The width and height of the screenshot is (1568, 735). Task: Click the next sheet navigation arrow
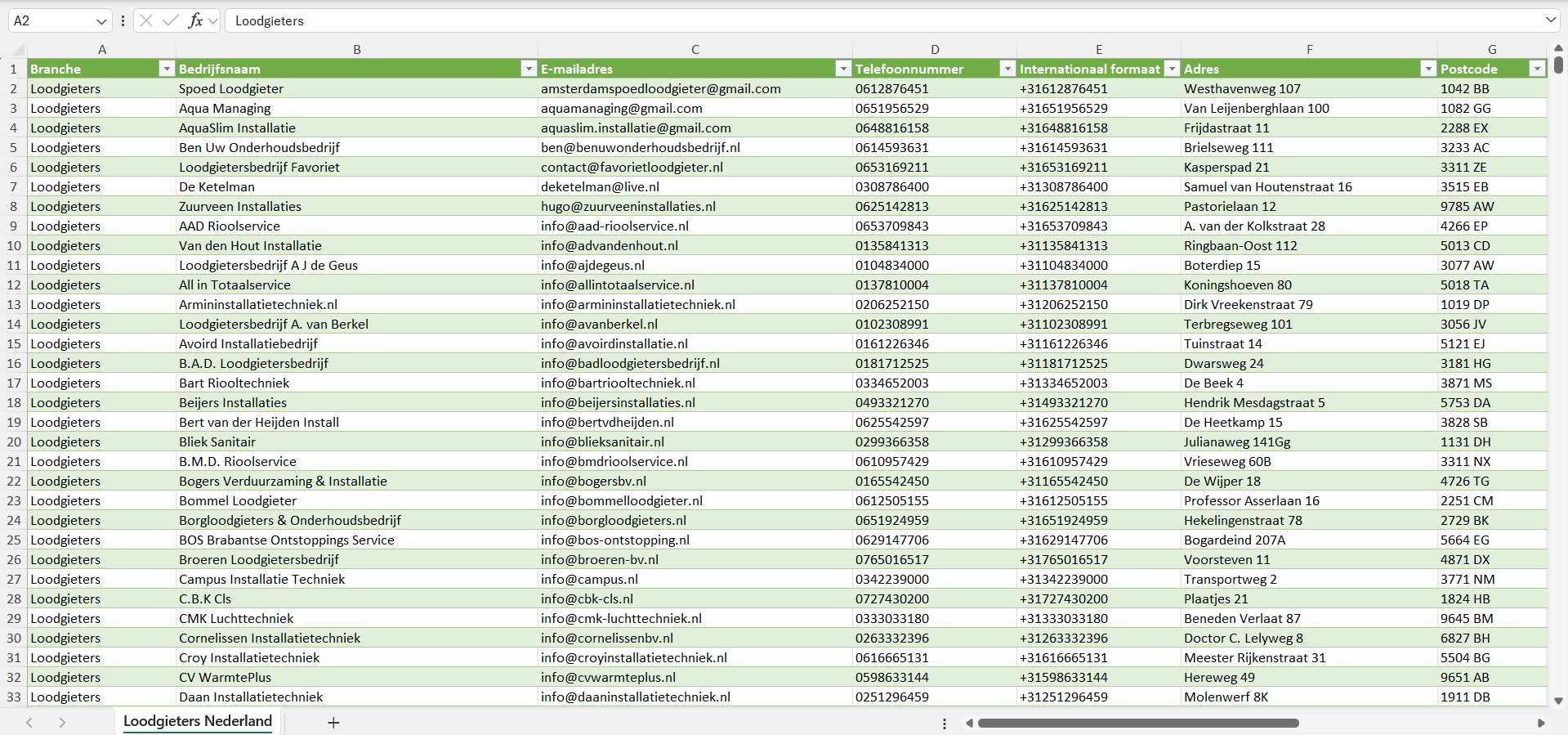coord(62,722)
